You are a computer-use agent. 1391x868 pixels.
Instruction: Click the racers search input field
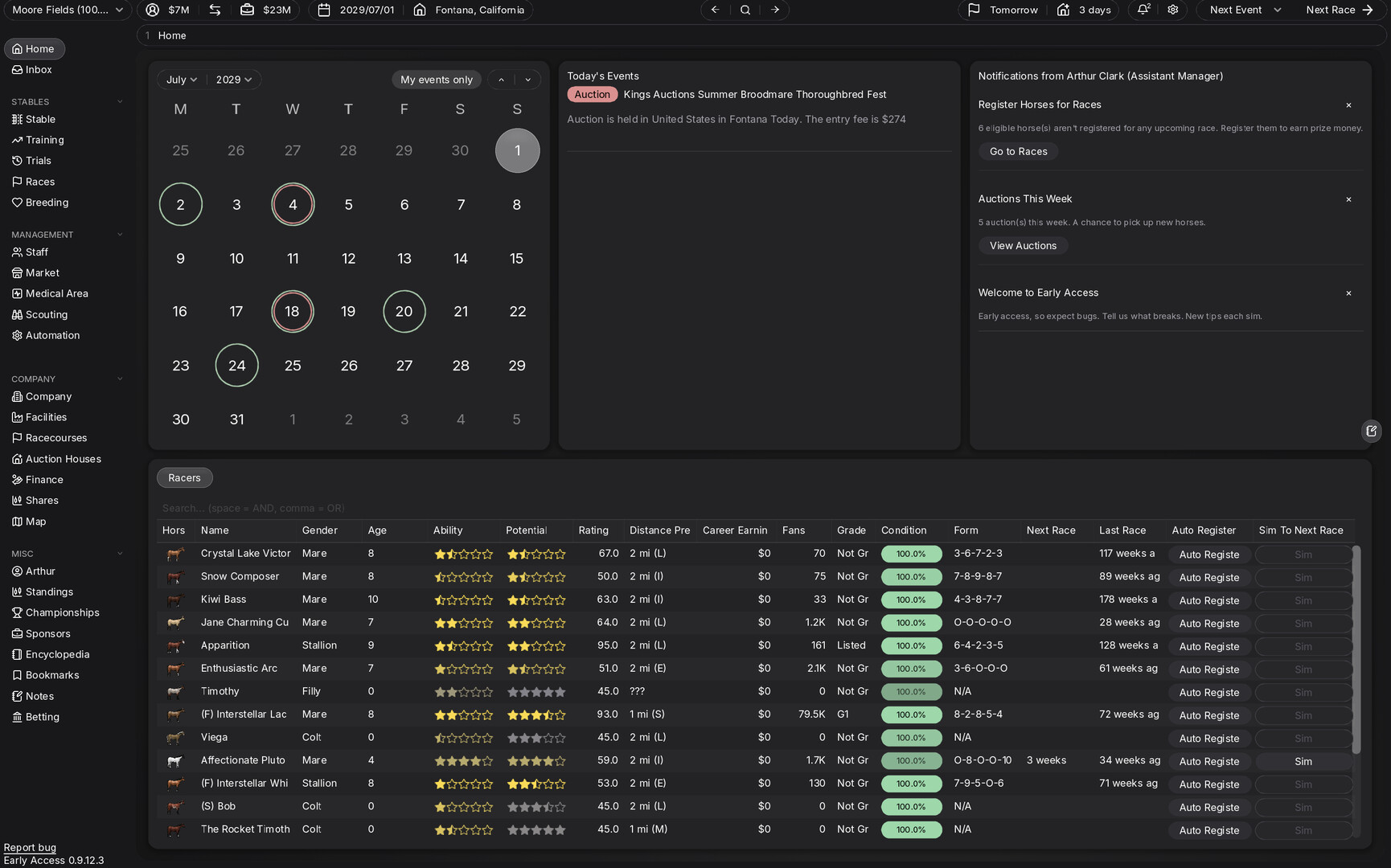click(754, 508)
